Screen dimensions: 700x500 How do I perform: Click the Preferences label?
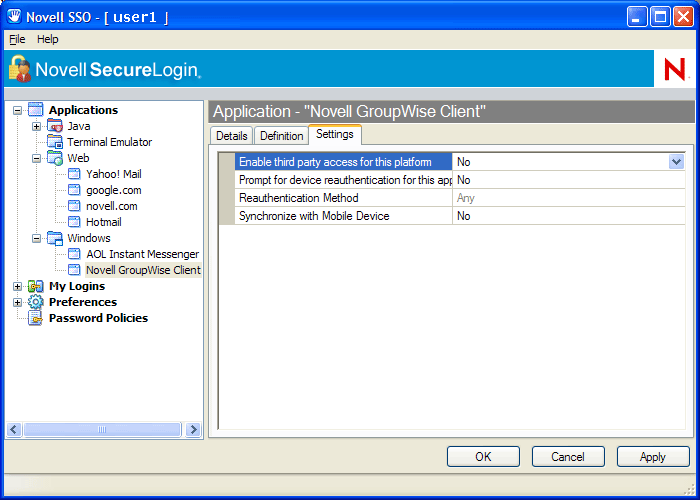point(83,302)
